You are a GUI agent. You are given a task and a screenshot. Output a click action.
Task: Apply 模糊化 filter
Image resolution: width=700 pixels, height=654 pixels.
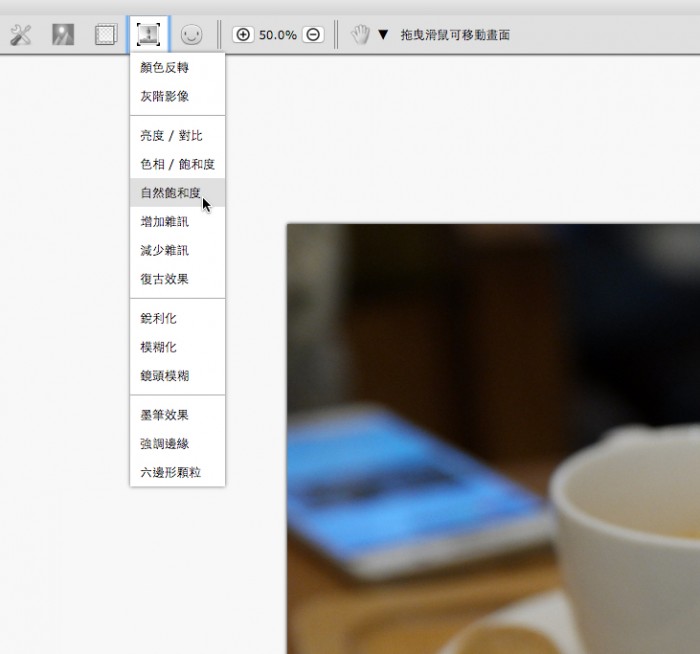177,347
